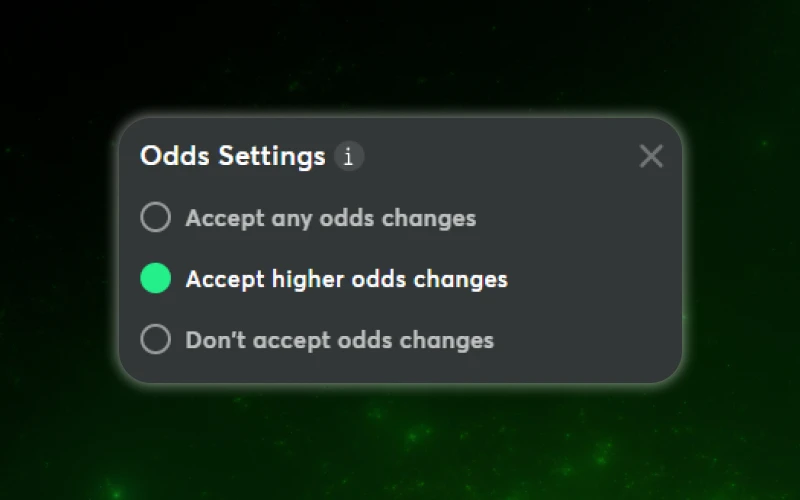The height and width of the screenshot is (500, 800).
Task: Click the 'Don't accept odds changes' label text
Action: point(339,340)
